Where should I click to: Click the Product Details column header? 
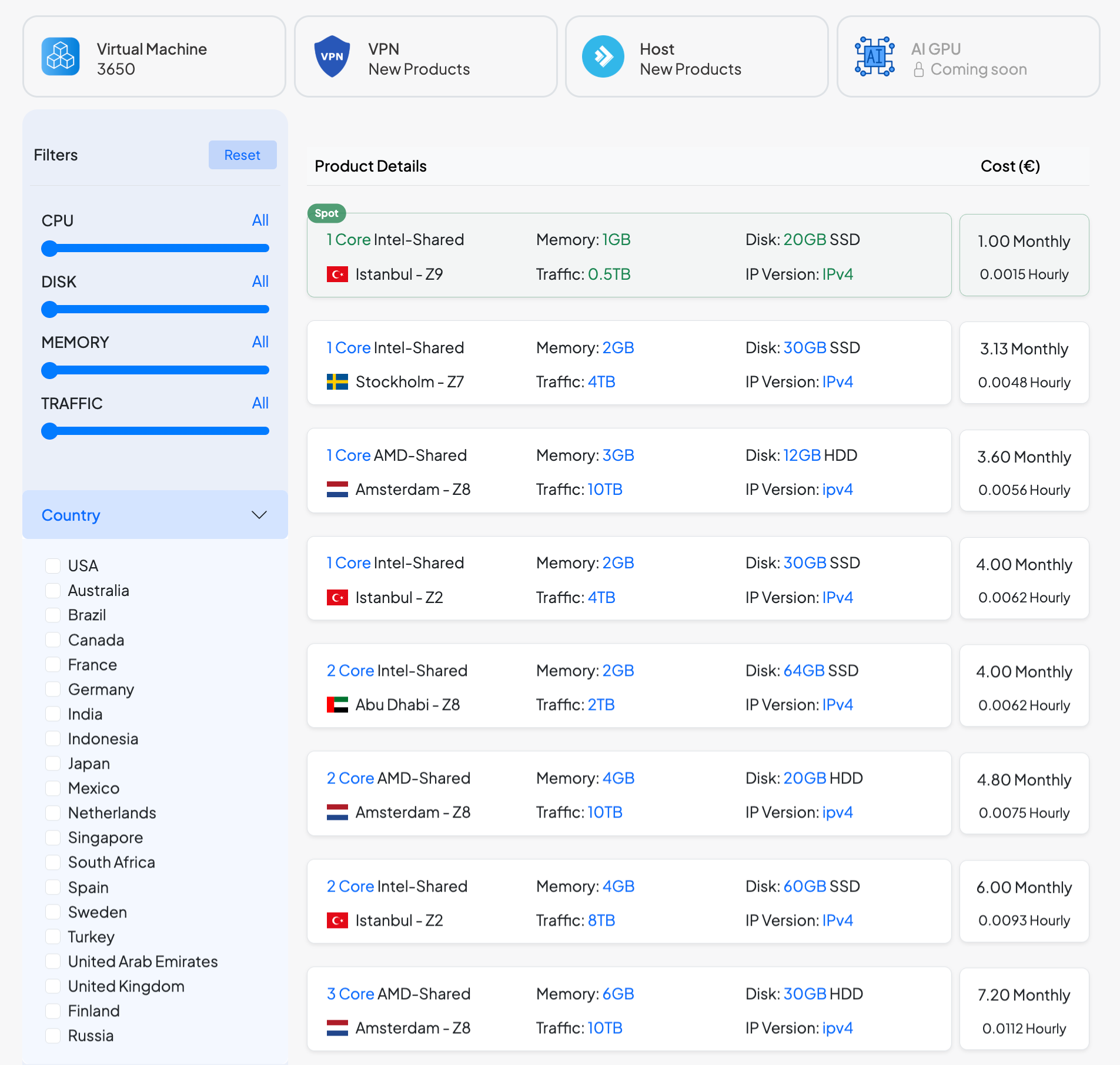(370, 166)
